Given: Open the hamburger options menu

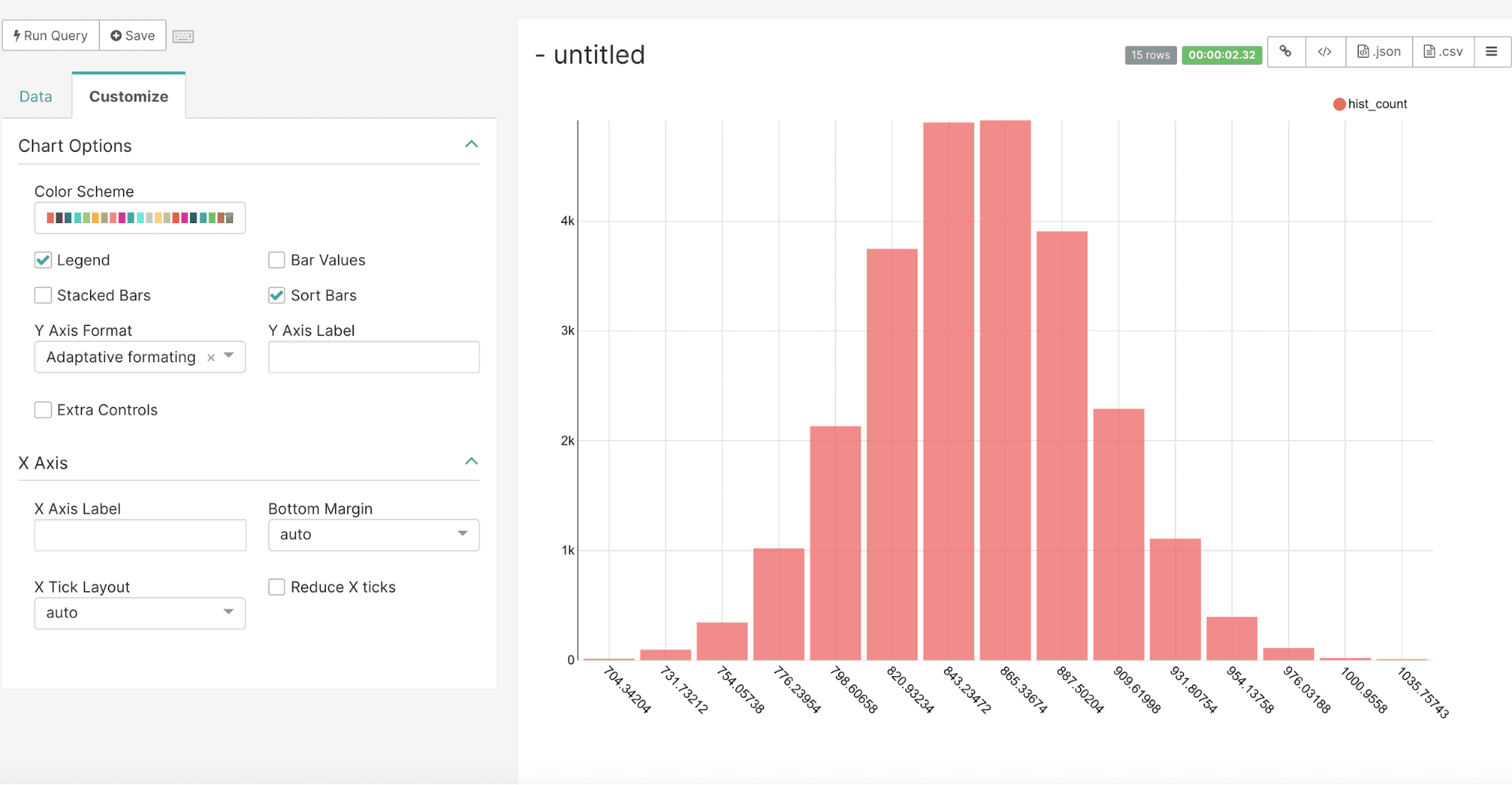Looking at the screenshot, I should (x=1492, y=51).
